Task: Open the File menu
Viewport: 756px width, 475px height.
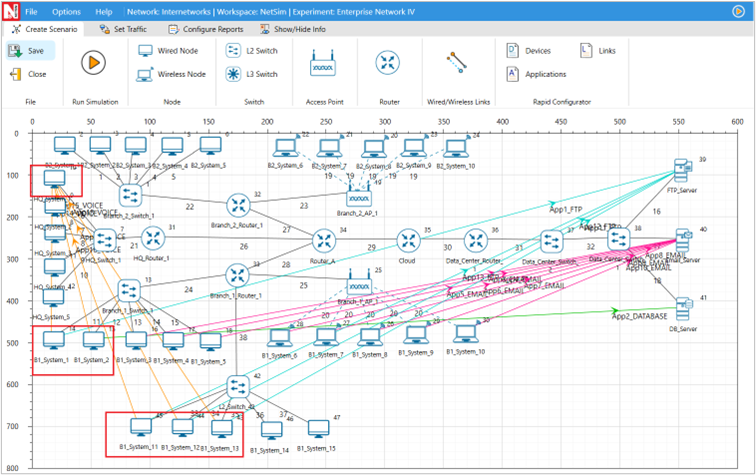Action: 31,11
